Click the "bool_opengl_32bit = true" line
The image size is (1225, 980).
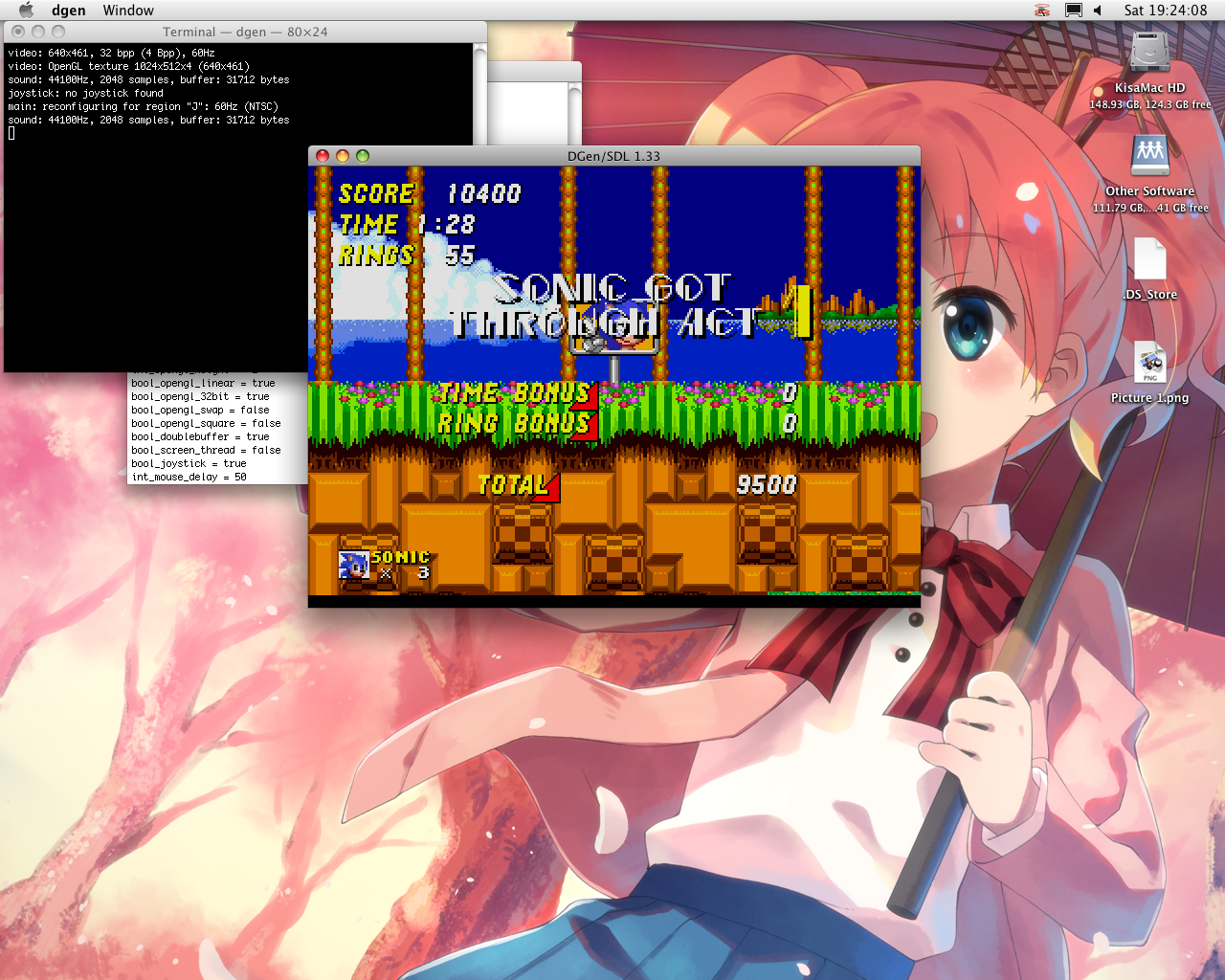[200, 396]
